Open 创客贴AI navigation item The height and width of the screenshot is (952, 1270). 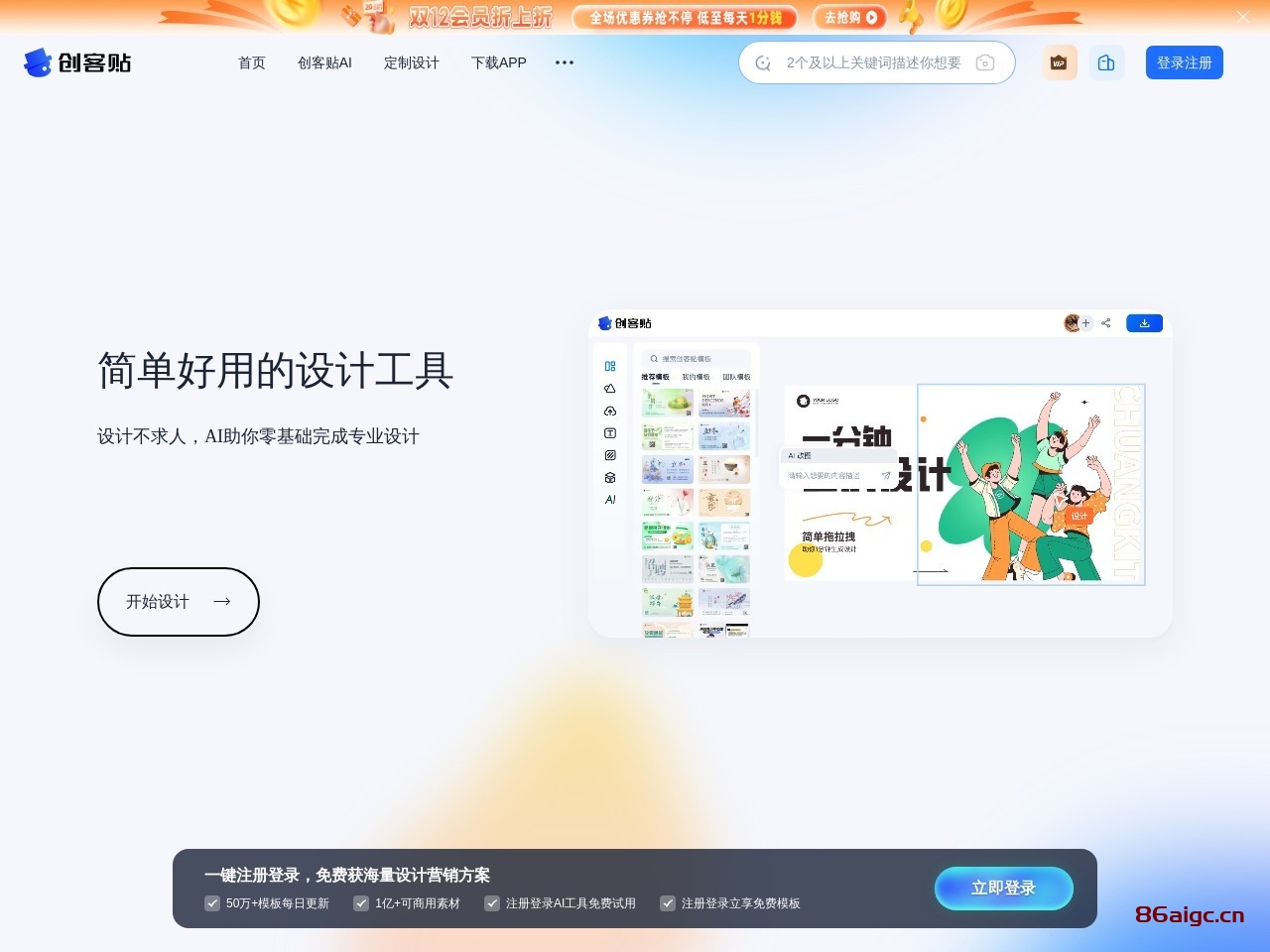324,62
